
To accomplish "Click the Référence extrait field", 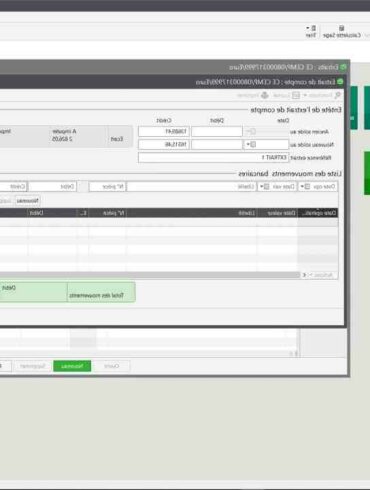I will 213,157.
